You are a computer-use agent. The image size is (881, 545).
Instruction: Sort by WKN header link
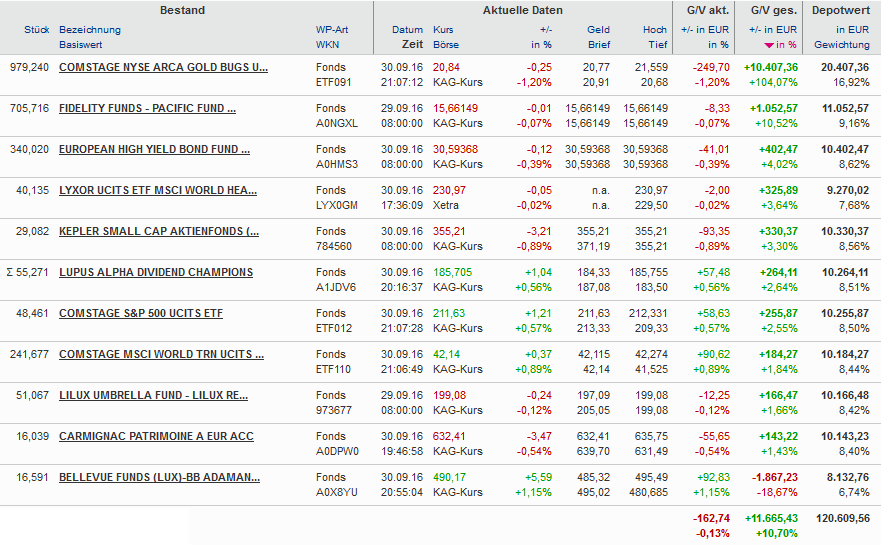pos(327,45)
